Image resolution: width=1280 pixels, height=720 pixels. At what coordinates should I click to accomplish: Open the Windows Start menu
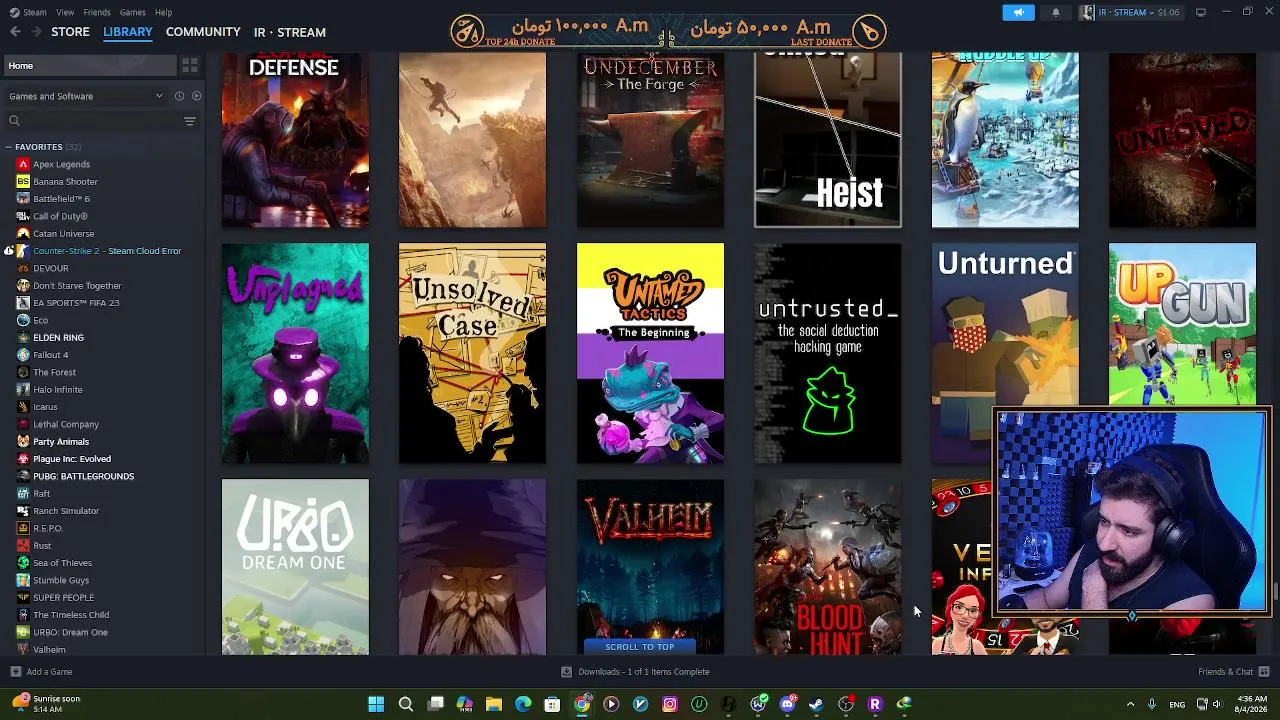(x=376, y=704)
